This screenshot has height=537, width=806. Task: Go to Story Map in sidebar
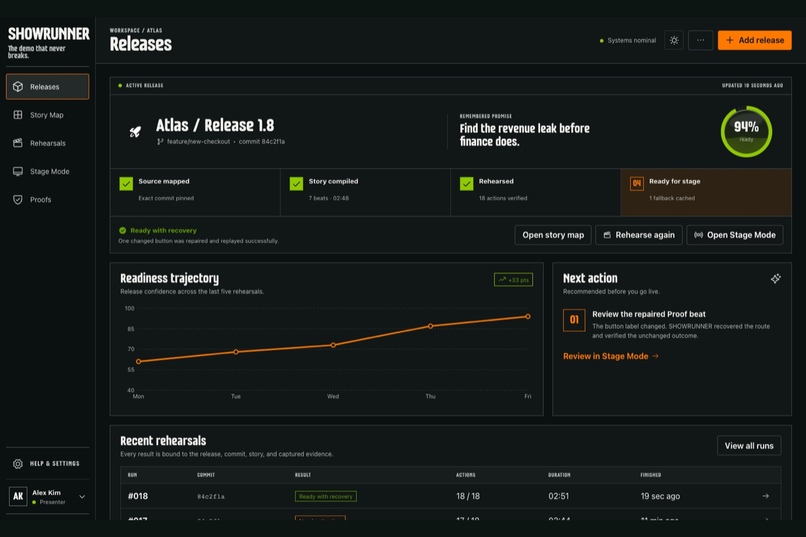[x=47, y=115]
